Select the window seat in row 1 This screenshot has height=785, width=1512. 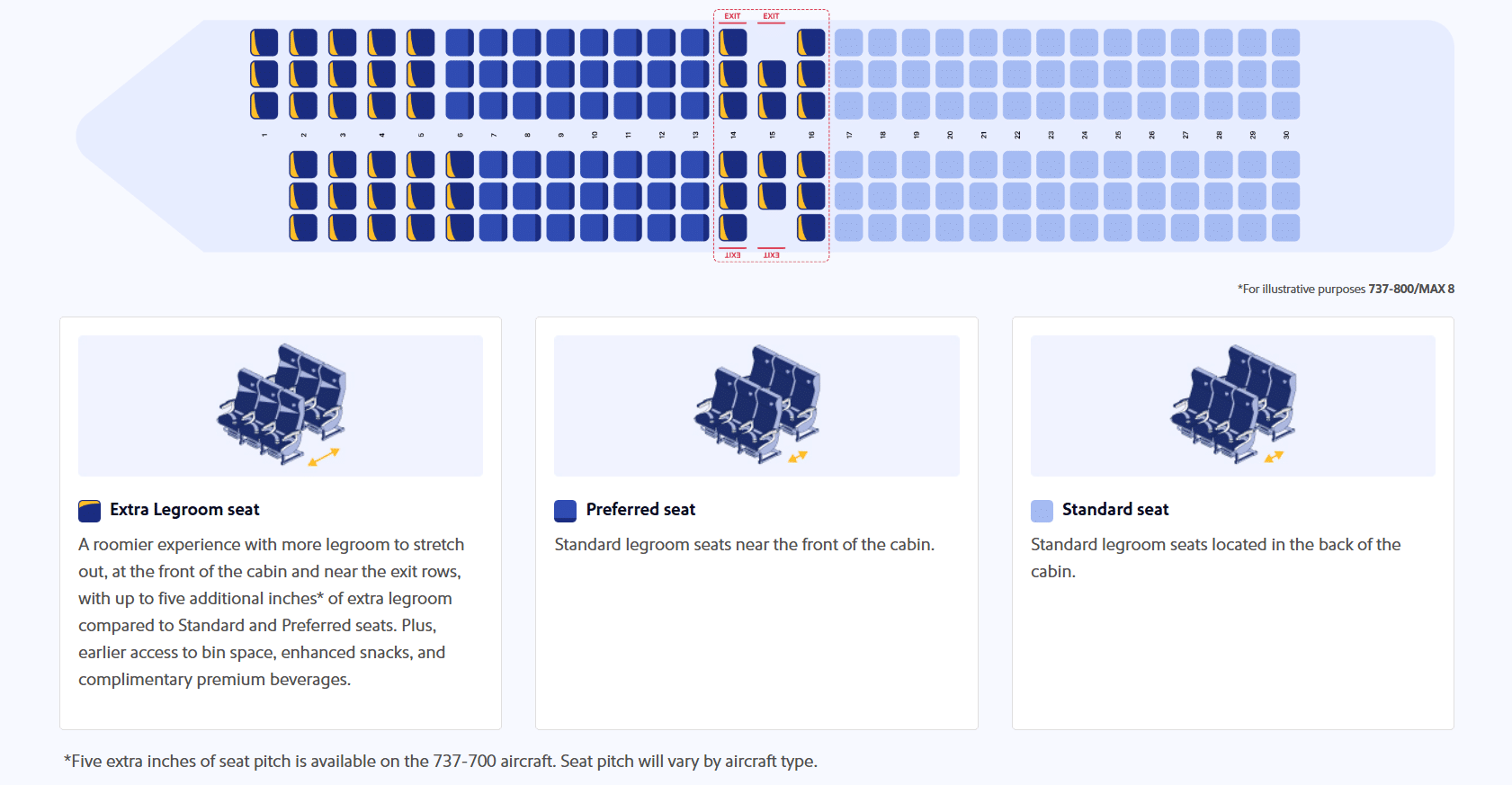point(264,42)
